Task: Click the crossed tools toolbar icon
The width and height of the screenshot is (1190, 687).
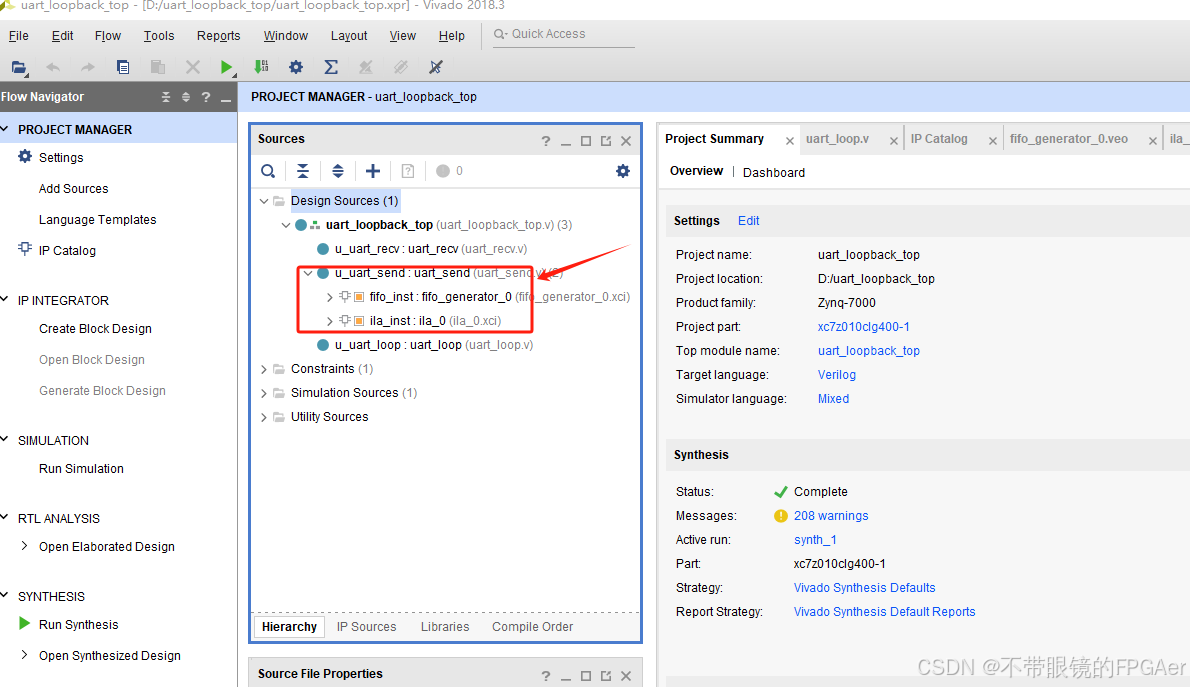Action: tap(436, 68)
